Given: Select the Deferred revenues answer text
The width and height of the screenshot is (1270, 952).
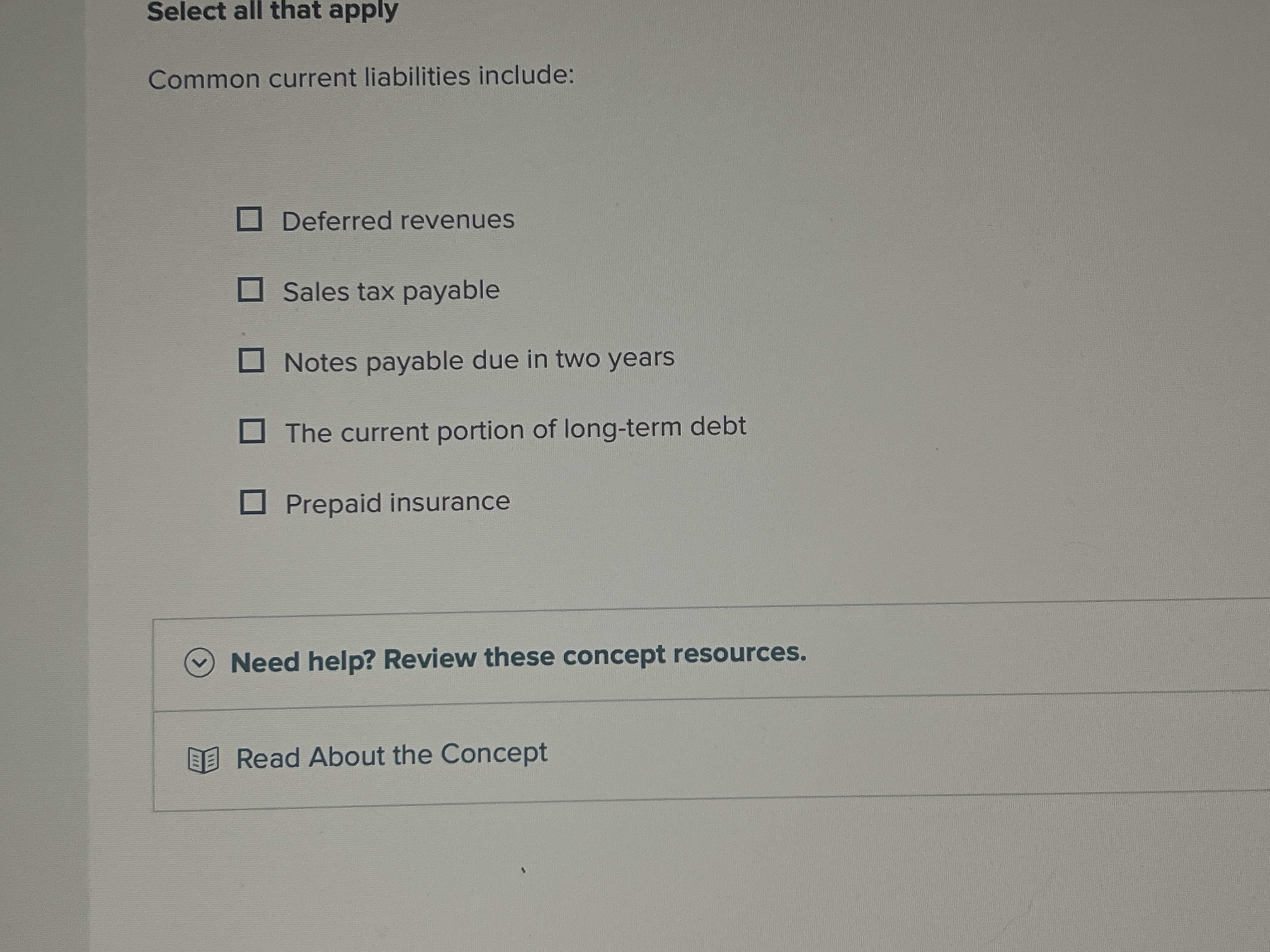Looking at the screenshot, I should click(x=400, y=219).
